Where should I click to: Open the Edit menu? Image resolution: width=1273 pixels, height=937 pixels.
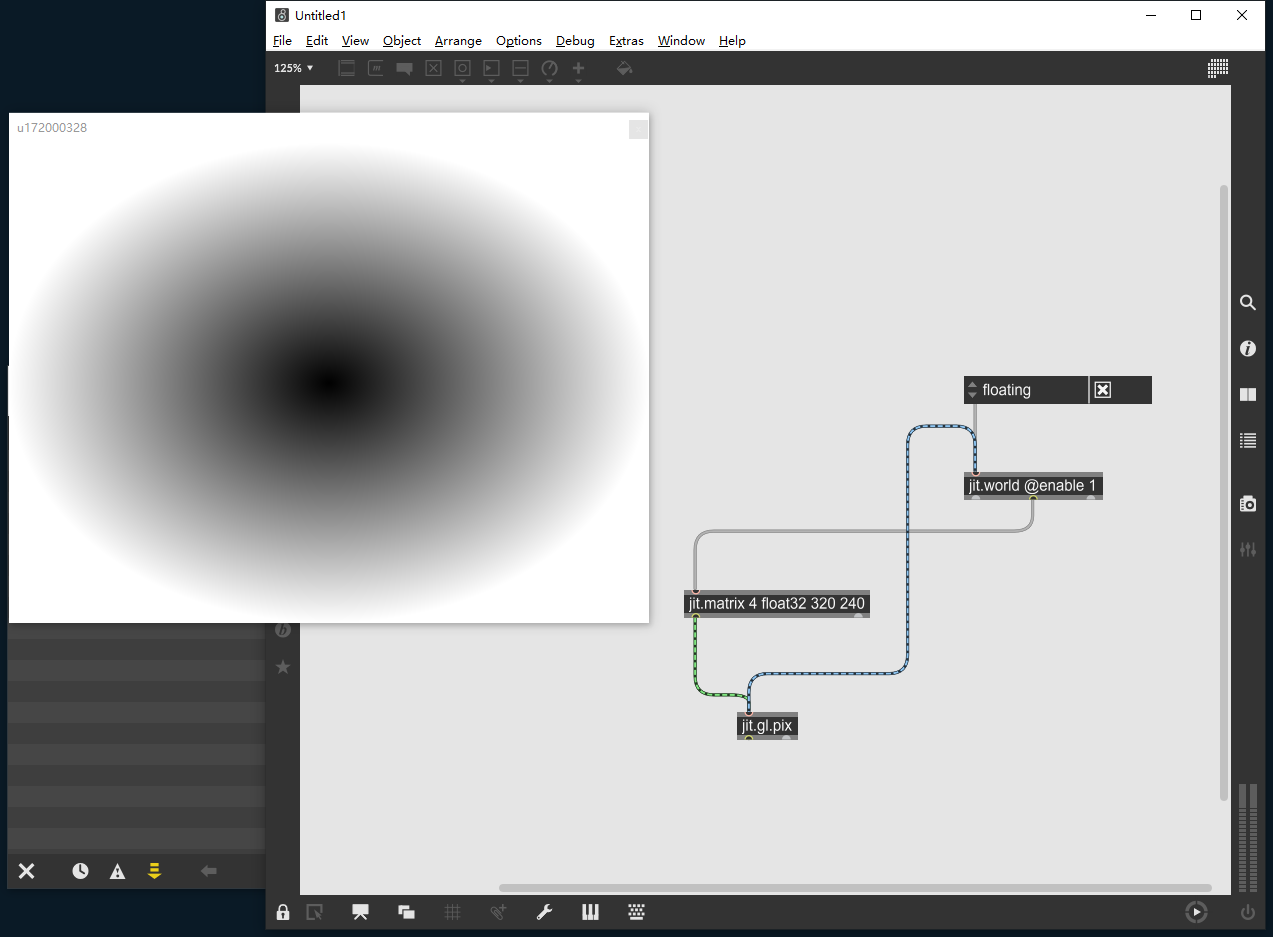point(317,41)
